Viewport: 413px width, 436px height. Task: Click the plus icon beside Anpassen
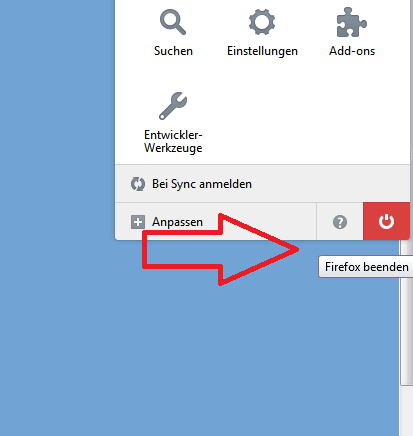click(138, 222)
